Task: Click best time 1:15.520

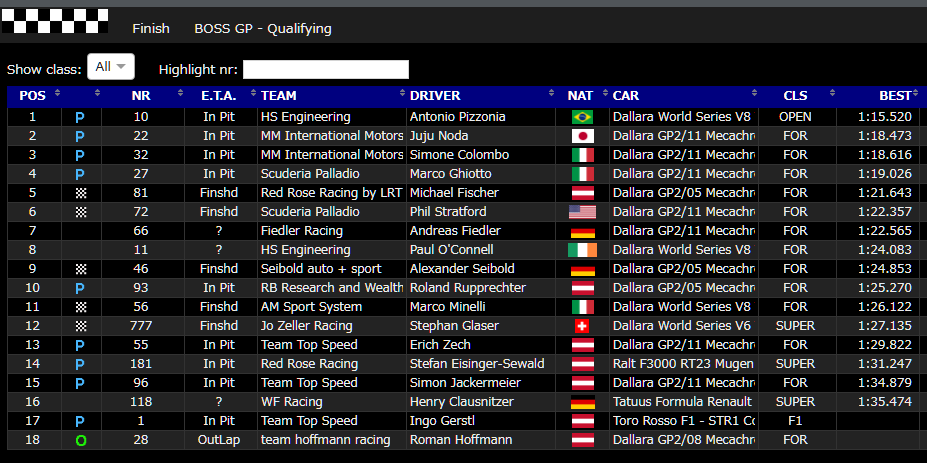Action: 884,117
